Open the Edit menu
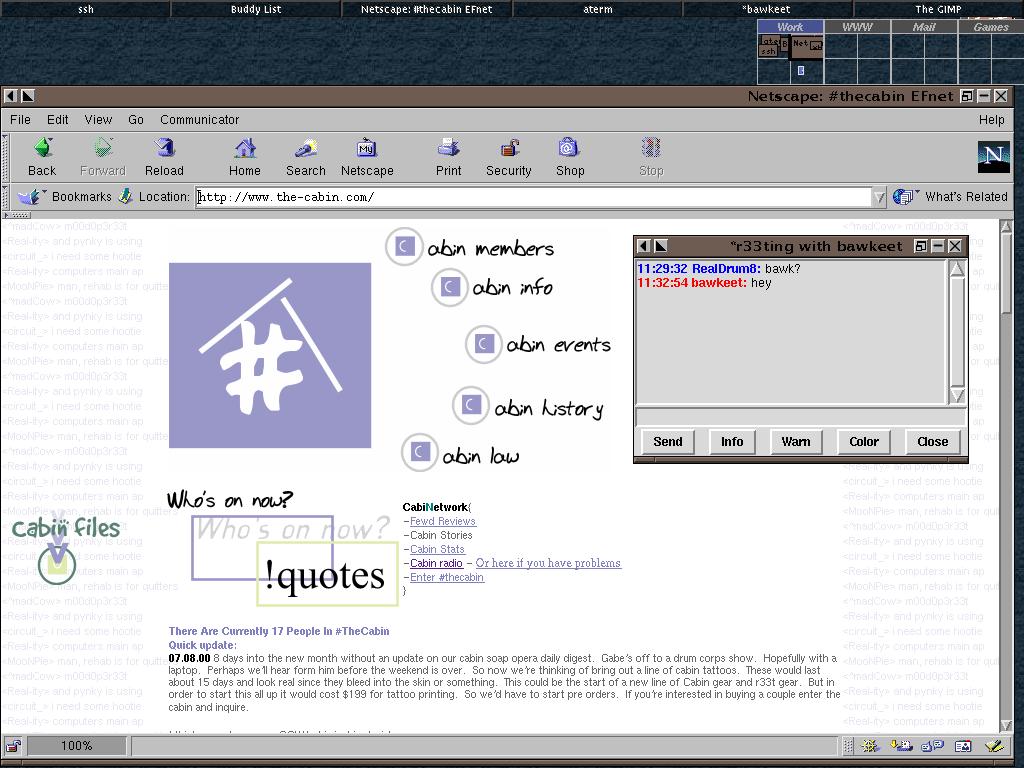 (x=57, y=120)
